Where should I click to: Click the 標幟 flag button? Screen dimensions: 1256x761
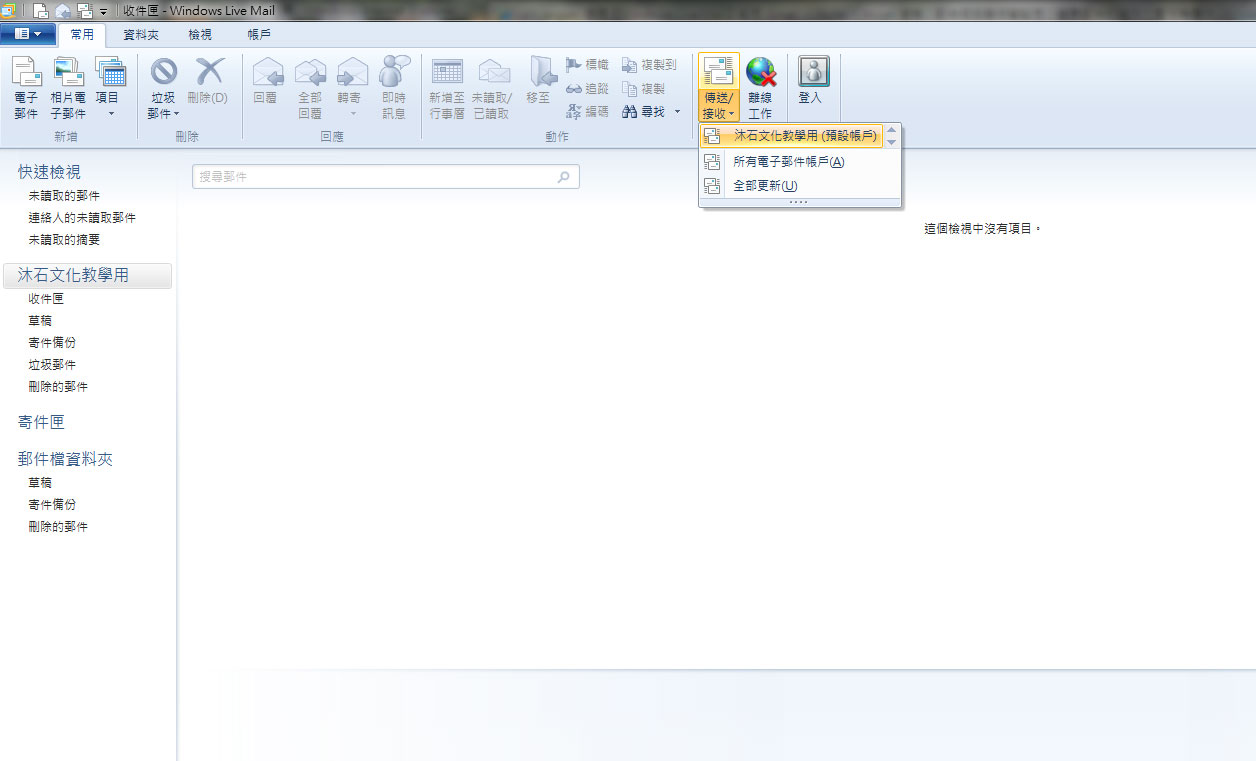coord(587,64)
